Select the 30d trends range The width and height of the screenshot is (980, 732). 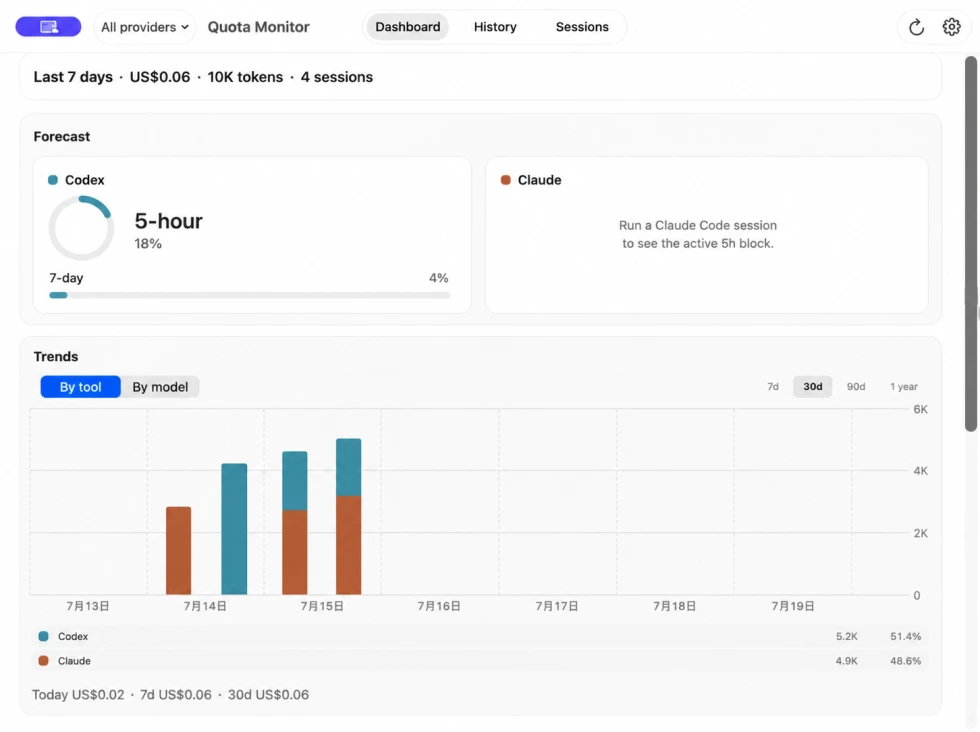point(812,386)
